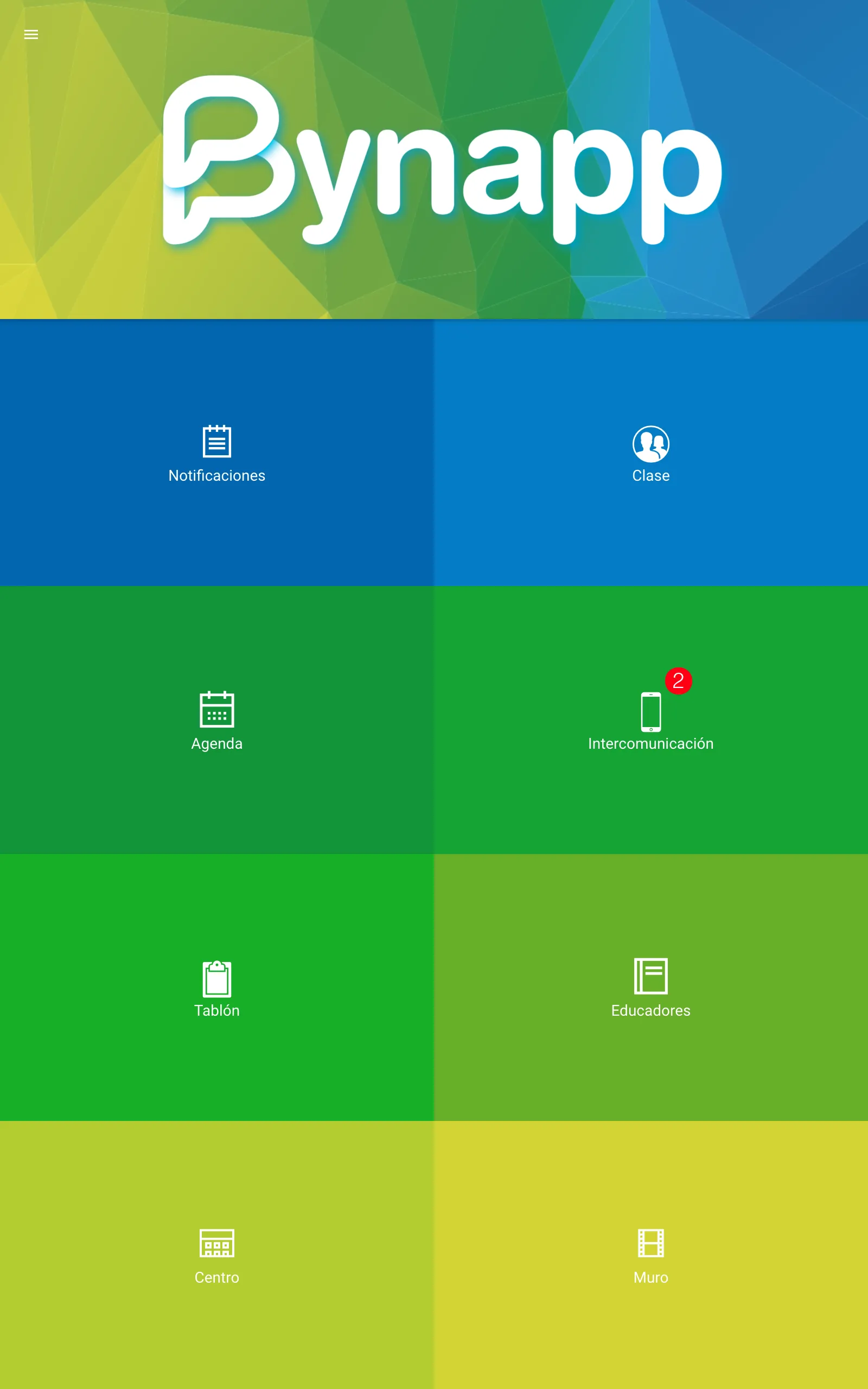868x1389 pixels.
Task: Open the Notificaciones notepad icon
Action: [x=217, y=441]
